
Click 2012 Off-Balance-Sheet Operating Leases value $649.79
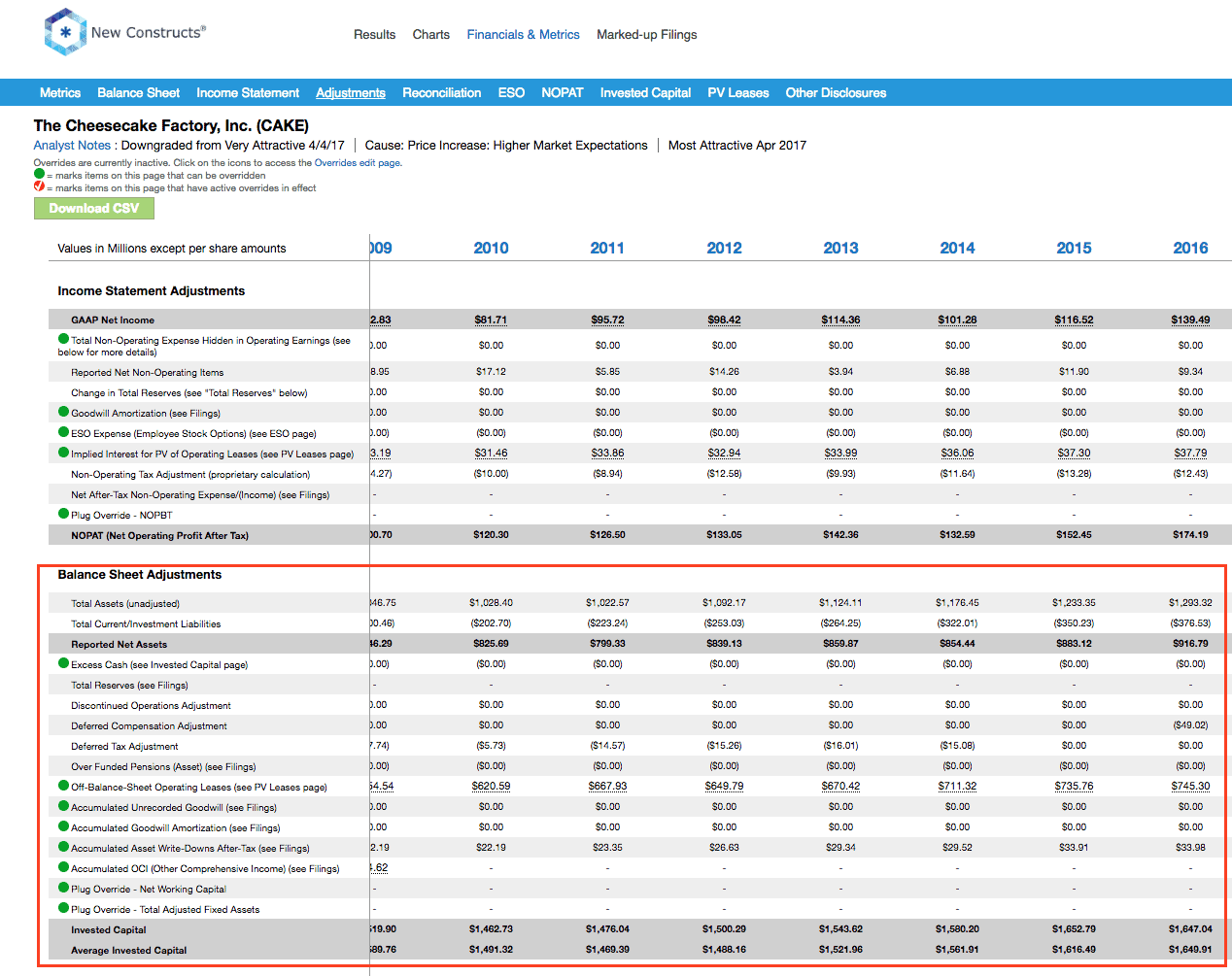point(724,786)
